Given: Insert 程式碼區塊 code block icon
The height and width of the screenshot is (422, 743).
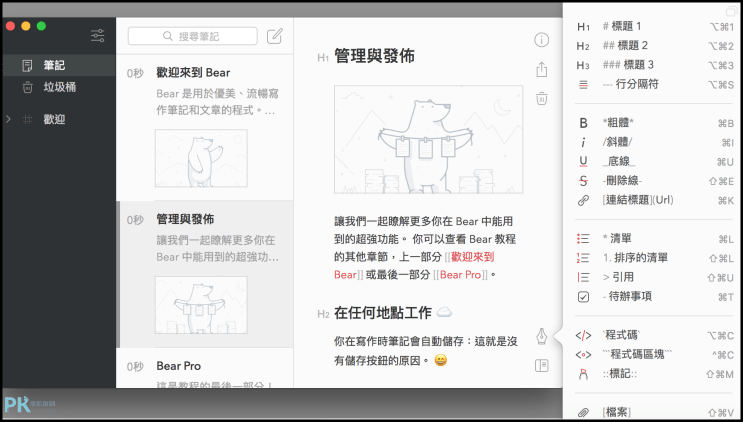Looking at the screenshot, I should coord(583,355).
